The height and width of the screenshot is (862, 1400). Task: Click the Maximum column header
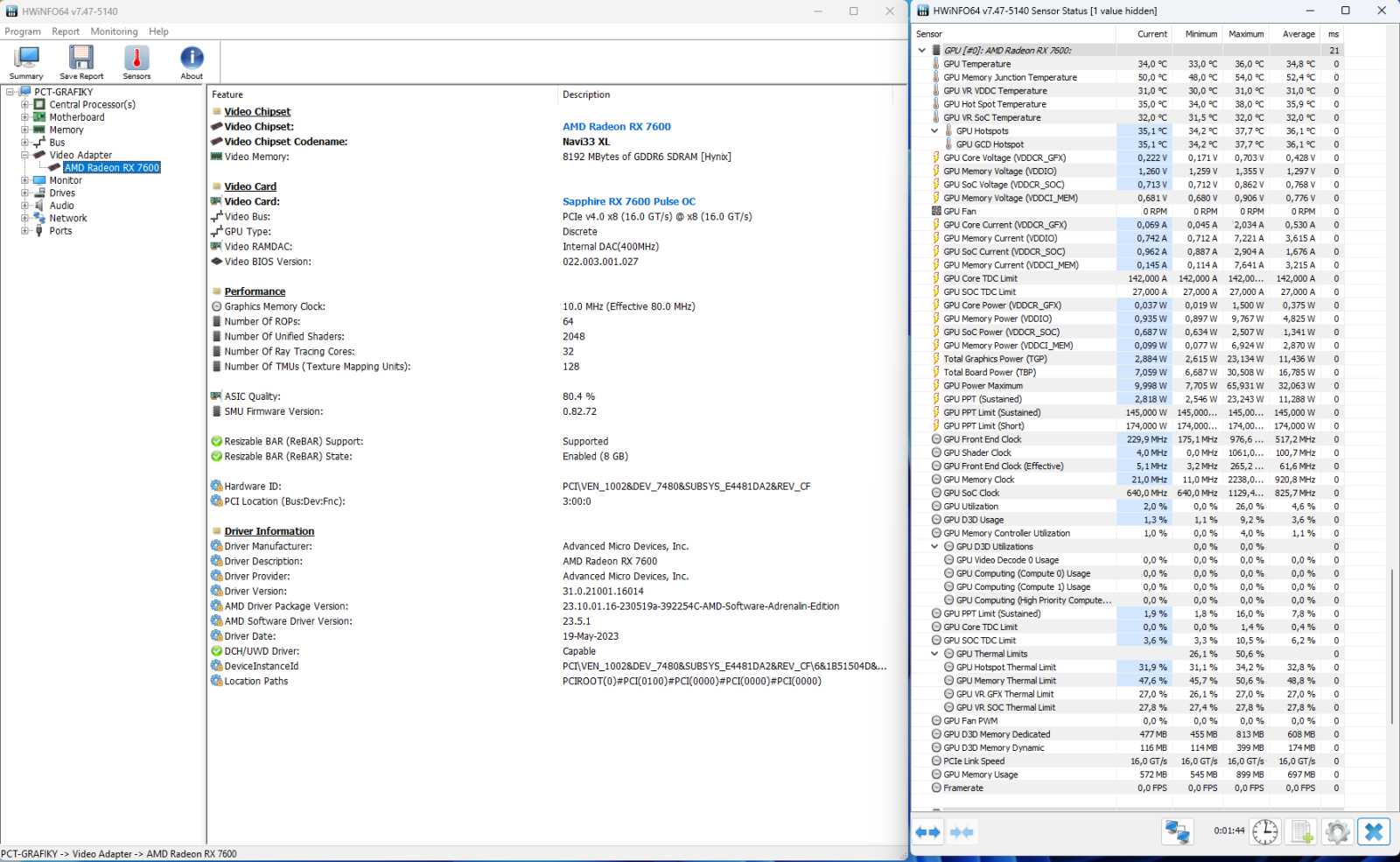tap(1244, 34)
